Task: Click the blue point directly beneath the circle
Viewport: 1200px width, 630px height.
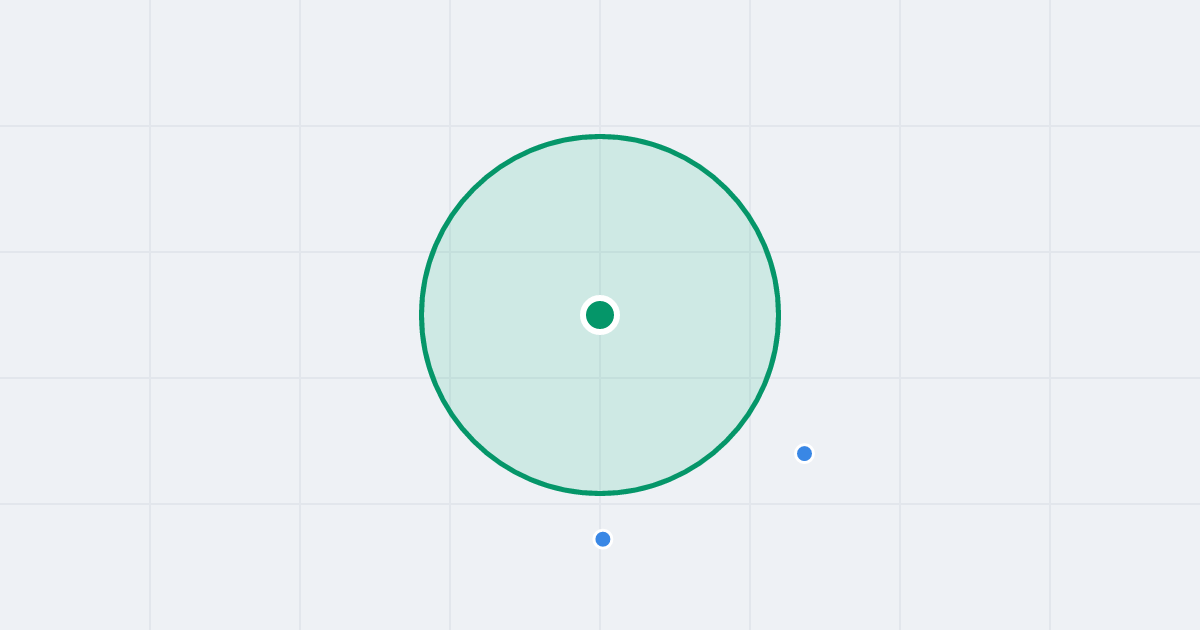Action: (x=603, y=539)
